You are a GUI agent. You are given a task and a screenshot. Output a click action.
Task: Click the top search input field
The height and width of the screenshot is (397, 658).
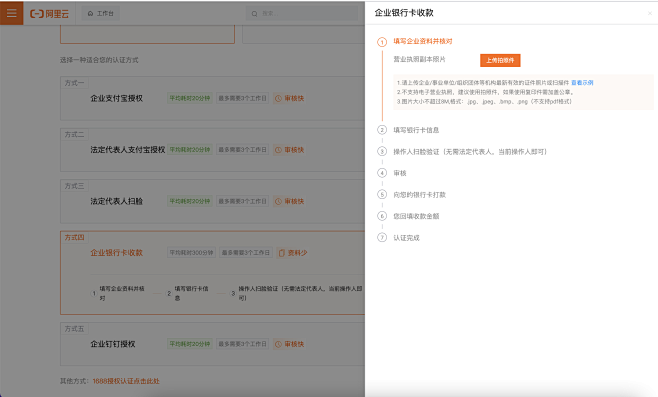pyautogui.click(x=302, y=13)
